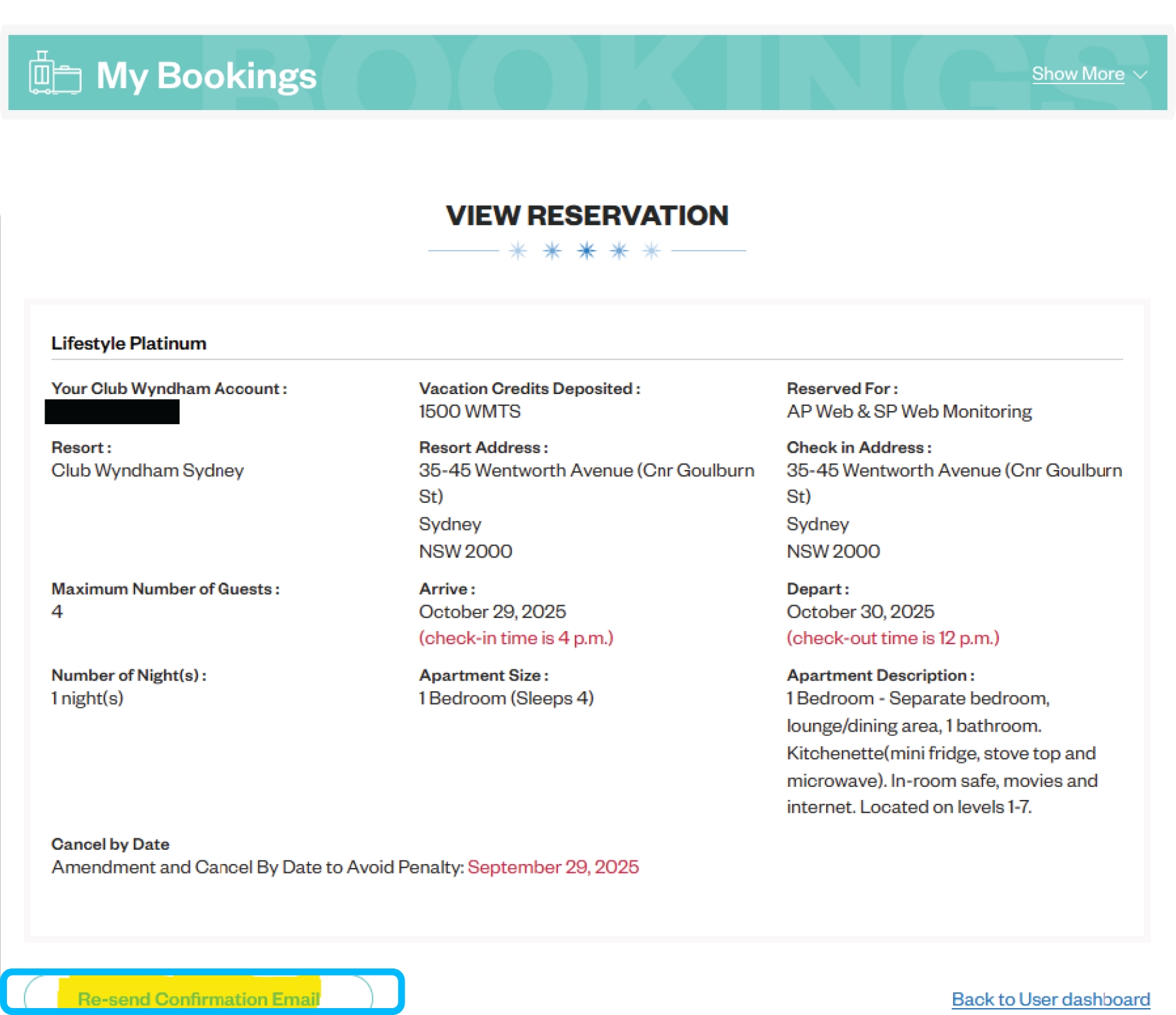Viewport: 1176px width, 1015px height.
Task: Click the VIEW RESERVATION heading
Action: click(587, 215)
